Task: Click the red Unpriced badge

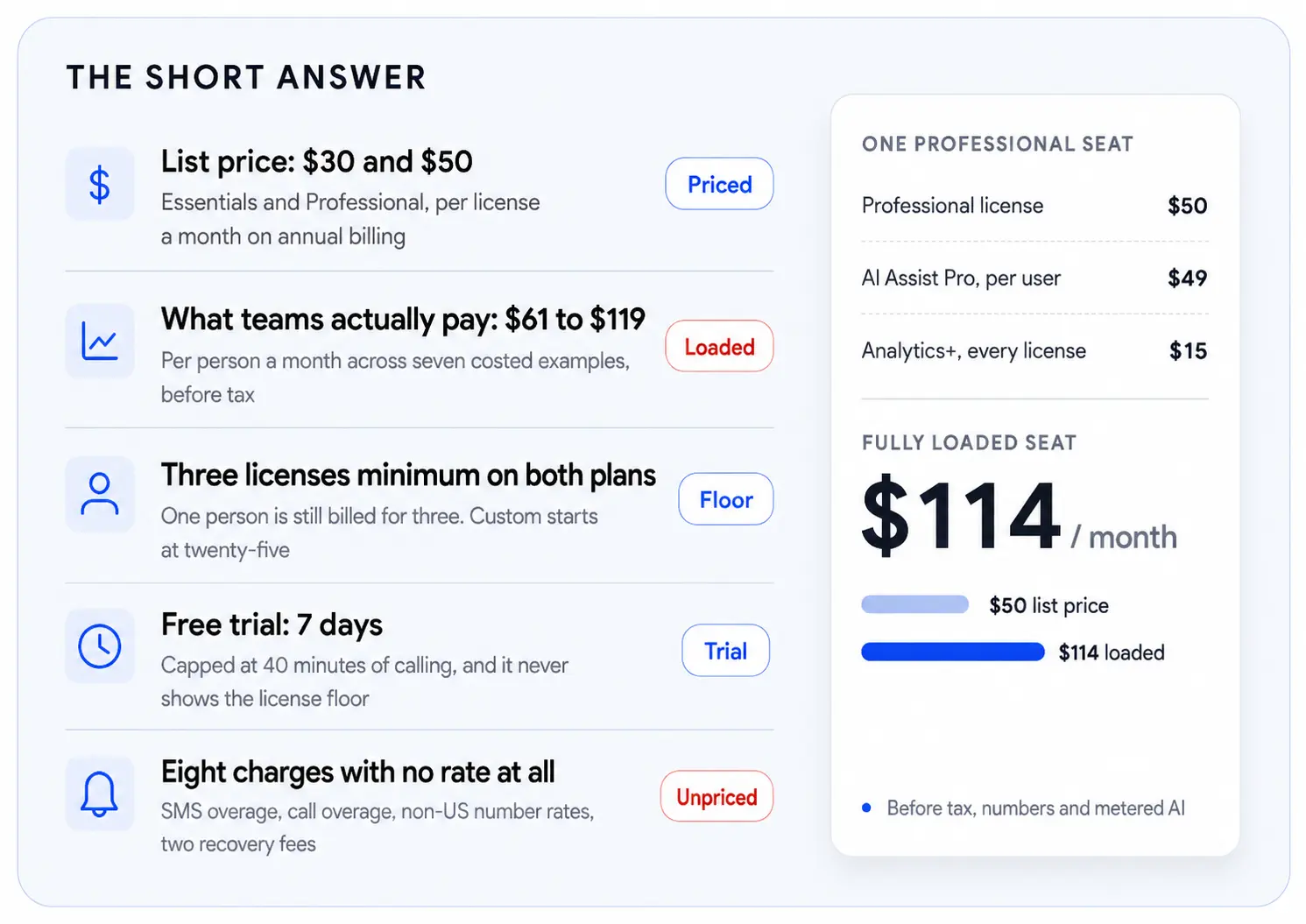Action: pos(717,796)
